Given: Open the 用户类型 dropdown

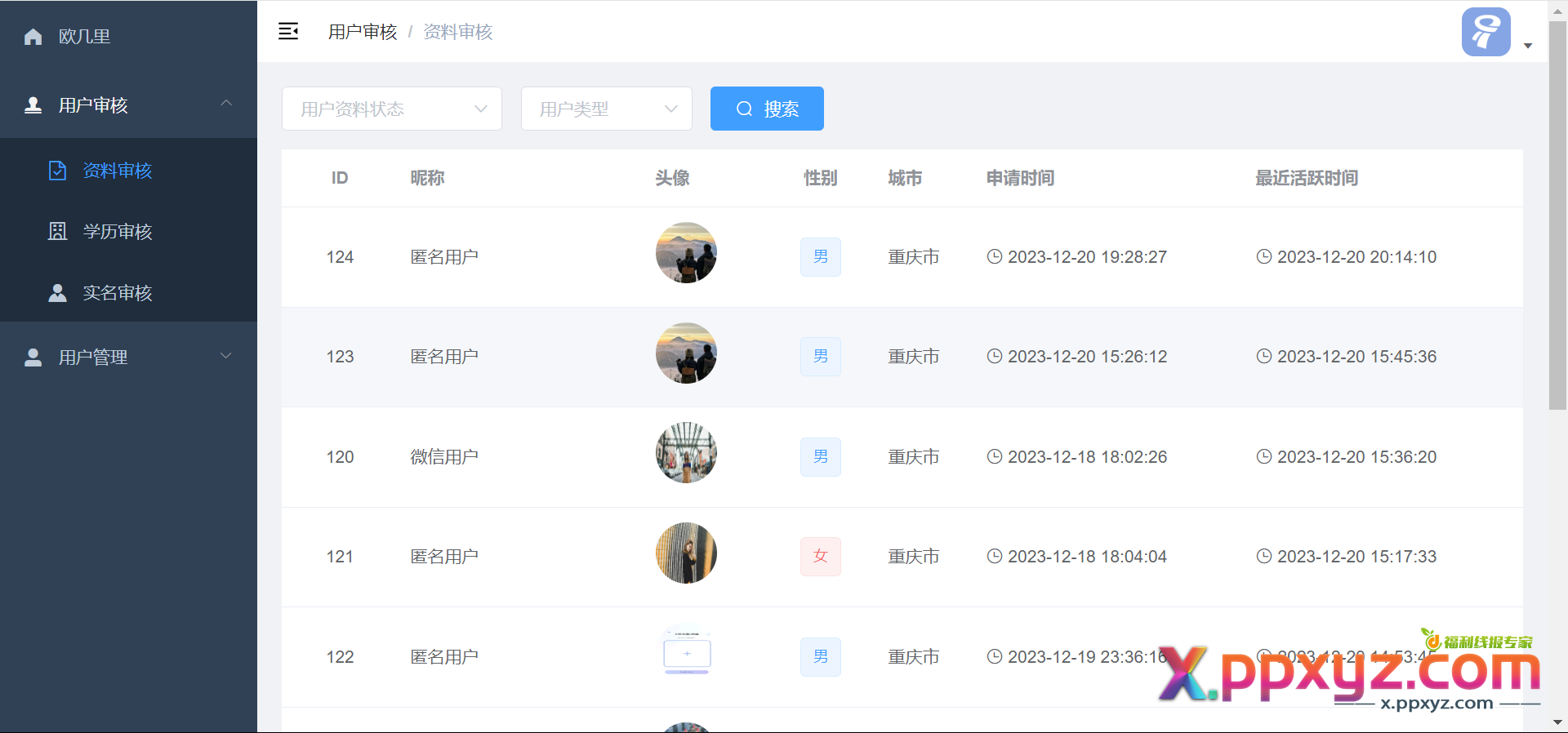Looking at the screenshot, I should pyautogui.click(x=607, y=109).
